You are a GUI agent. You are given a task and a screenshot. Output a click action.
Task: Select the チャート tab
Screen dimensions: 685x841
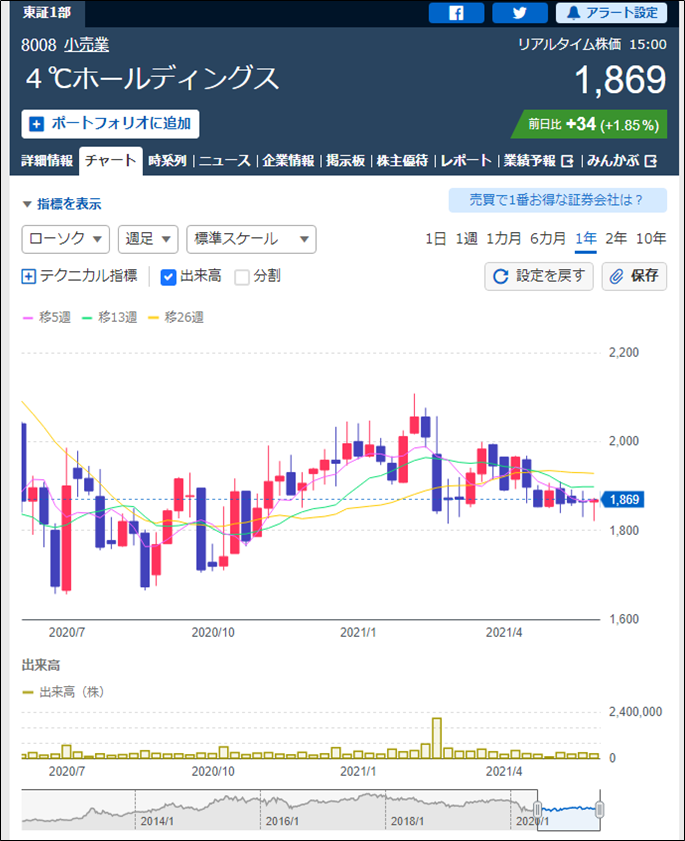tap(111, 161)
